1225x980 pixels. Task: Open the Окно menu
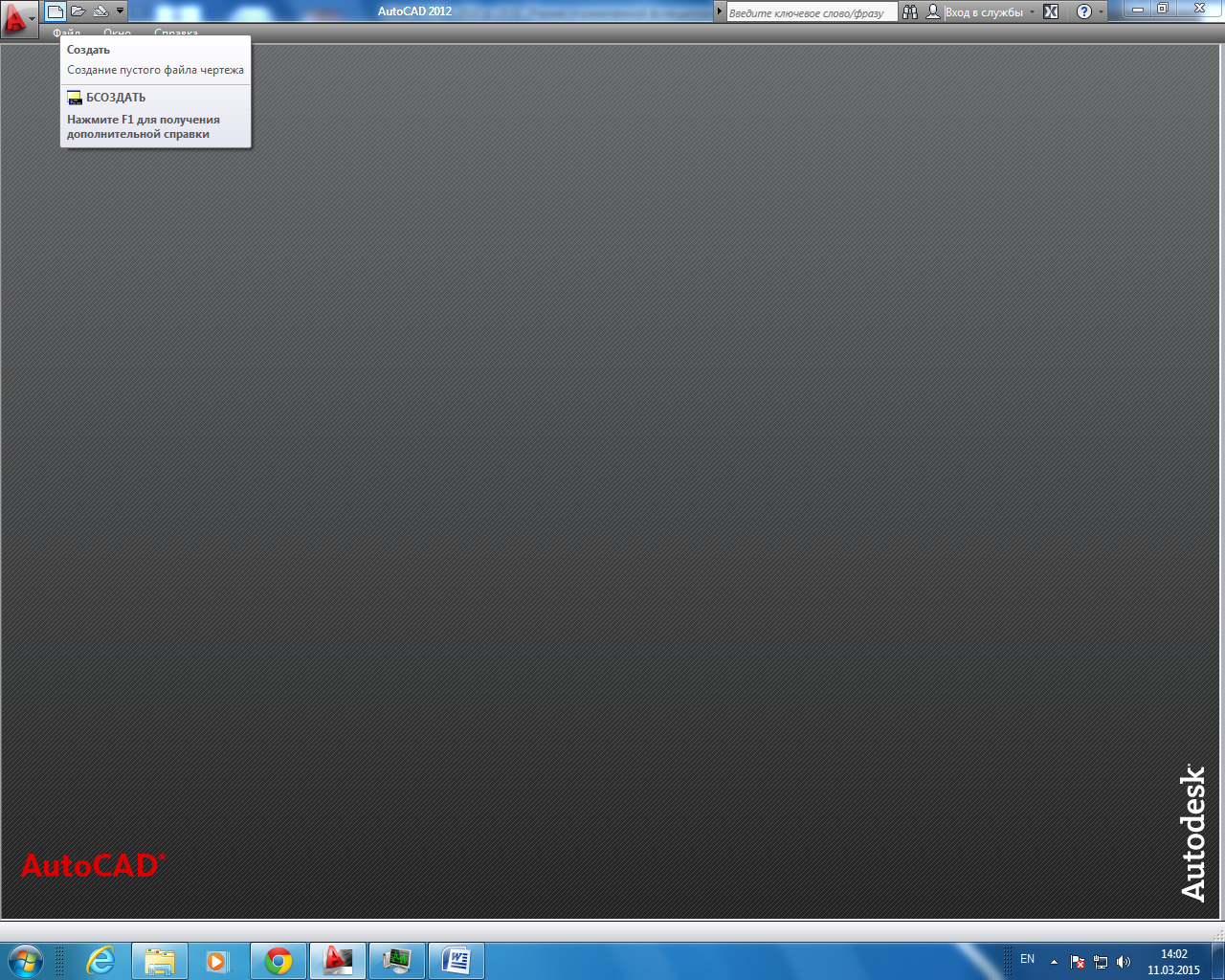(117, 33)
